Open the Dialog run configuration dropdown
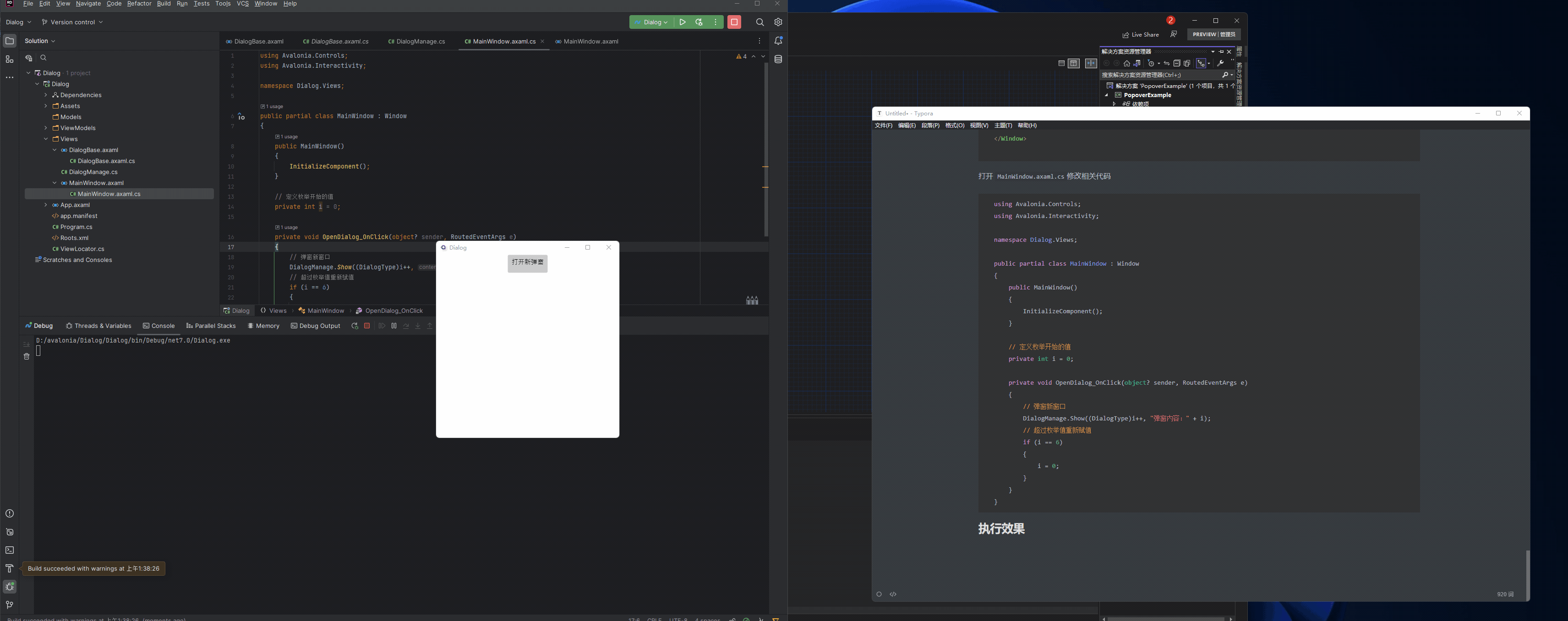 click(x=650, y=22)
